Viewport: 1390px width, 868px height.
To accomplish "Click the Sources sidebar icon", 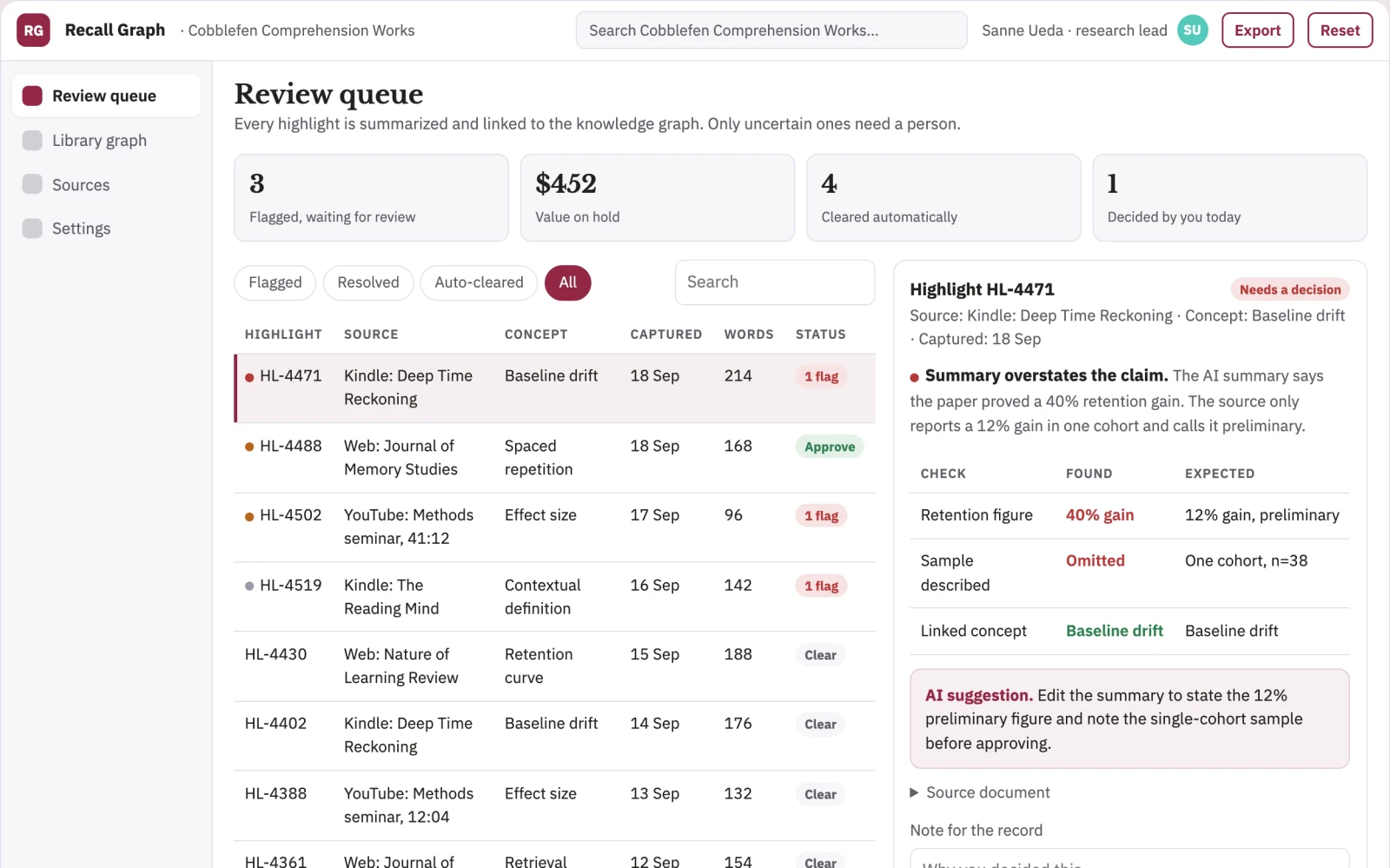I will coord(32,184).
